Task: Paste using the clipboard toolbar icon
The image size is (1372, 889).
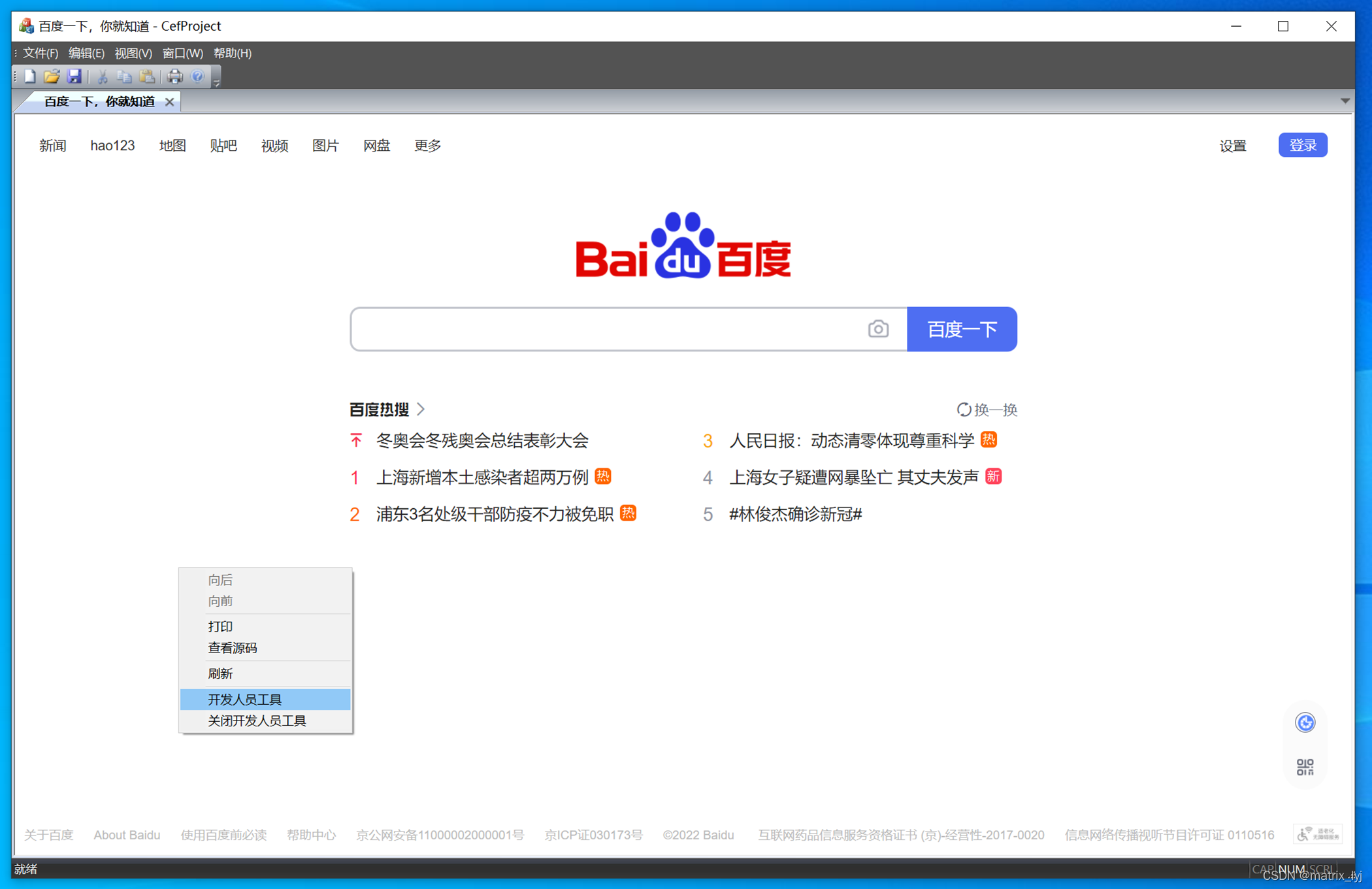Action: (x=148, y=76)
